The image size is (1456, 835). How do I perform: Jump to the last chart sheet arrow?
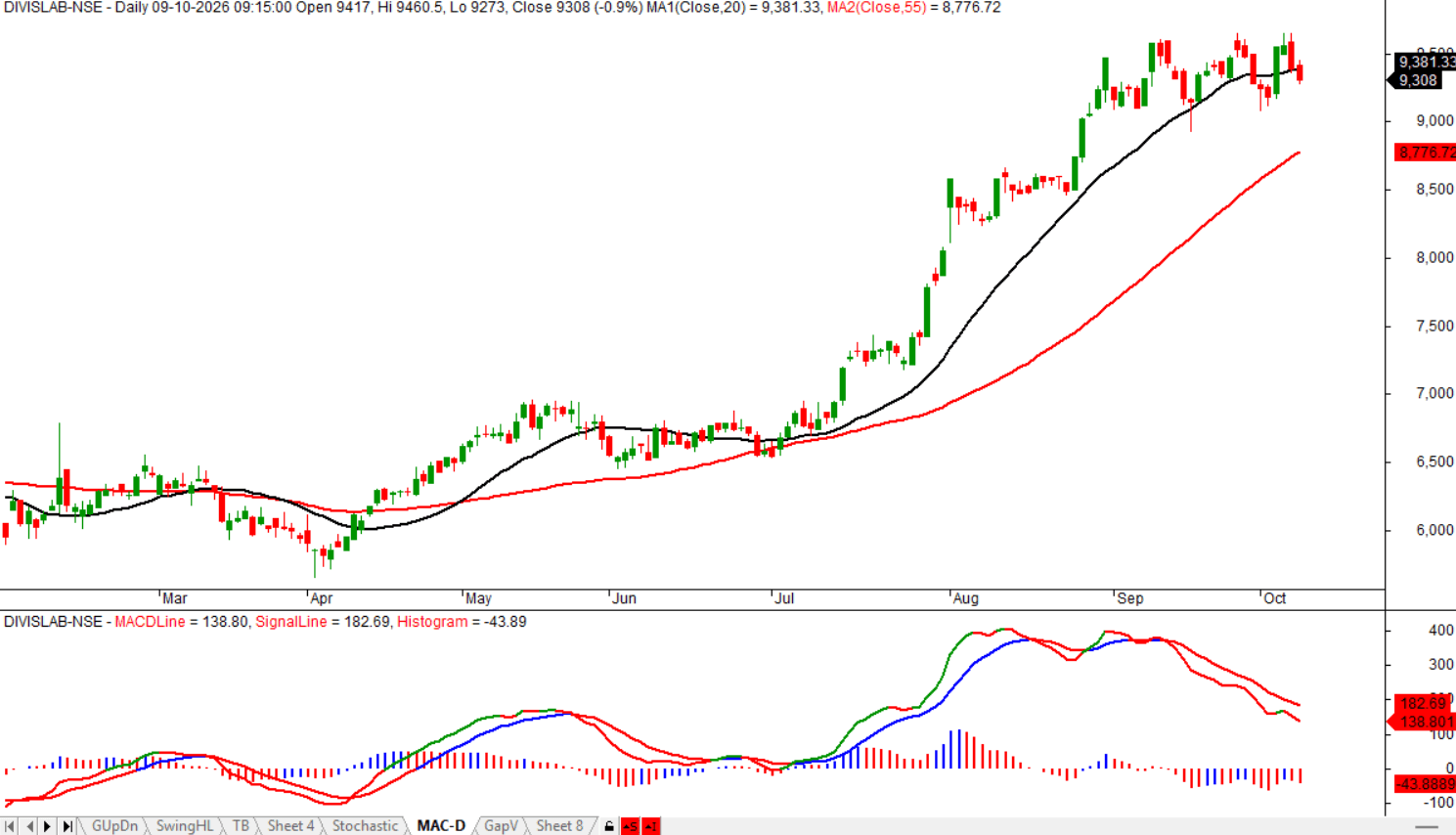pos(66,826)
